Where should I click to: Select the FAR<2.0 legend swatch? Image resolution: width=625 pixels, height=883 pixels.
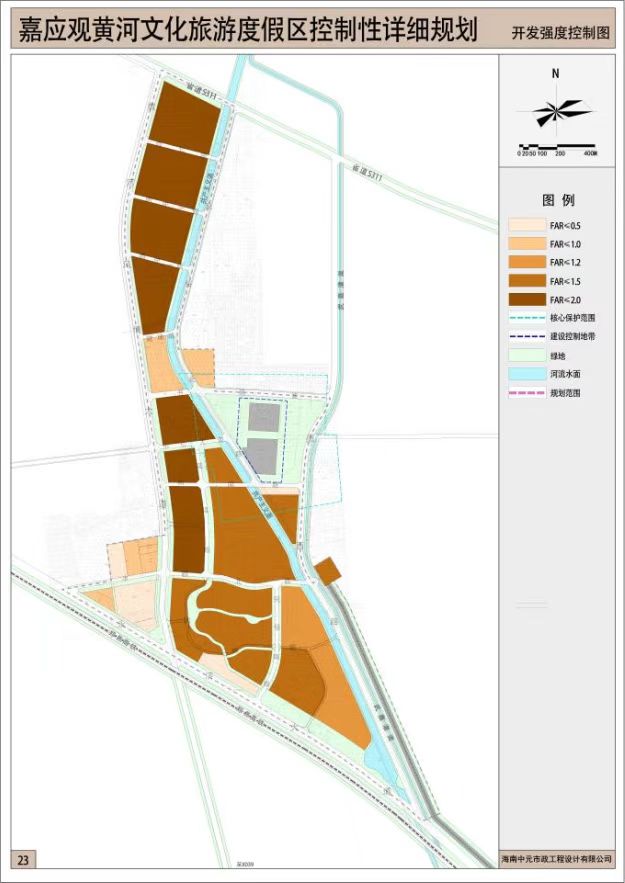point(525,299)
